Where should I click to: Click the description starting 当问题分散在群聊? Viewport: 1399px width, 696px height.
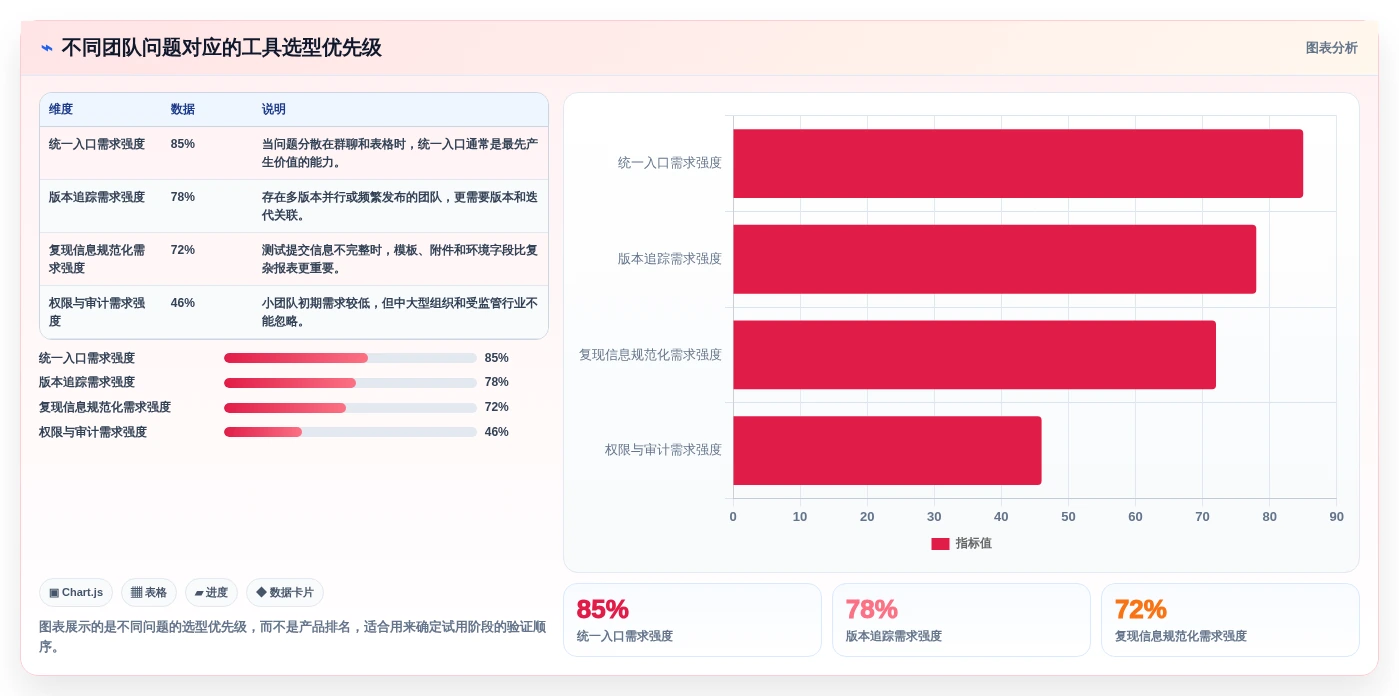point(400,153)
